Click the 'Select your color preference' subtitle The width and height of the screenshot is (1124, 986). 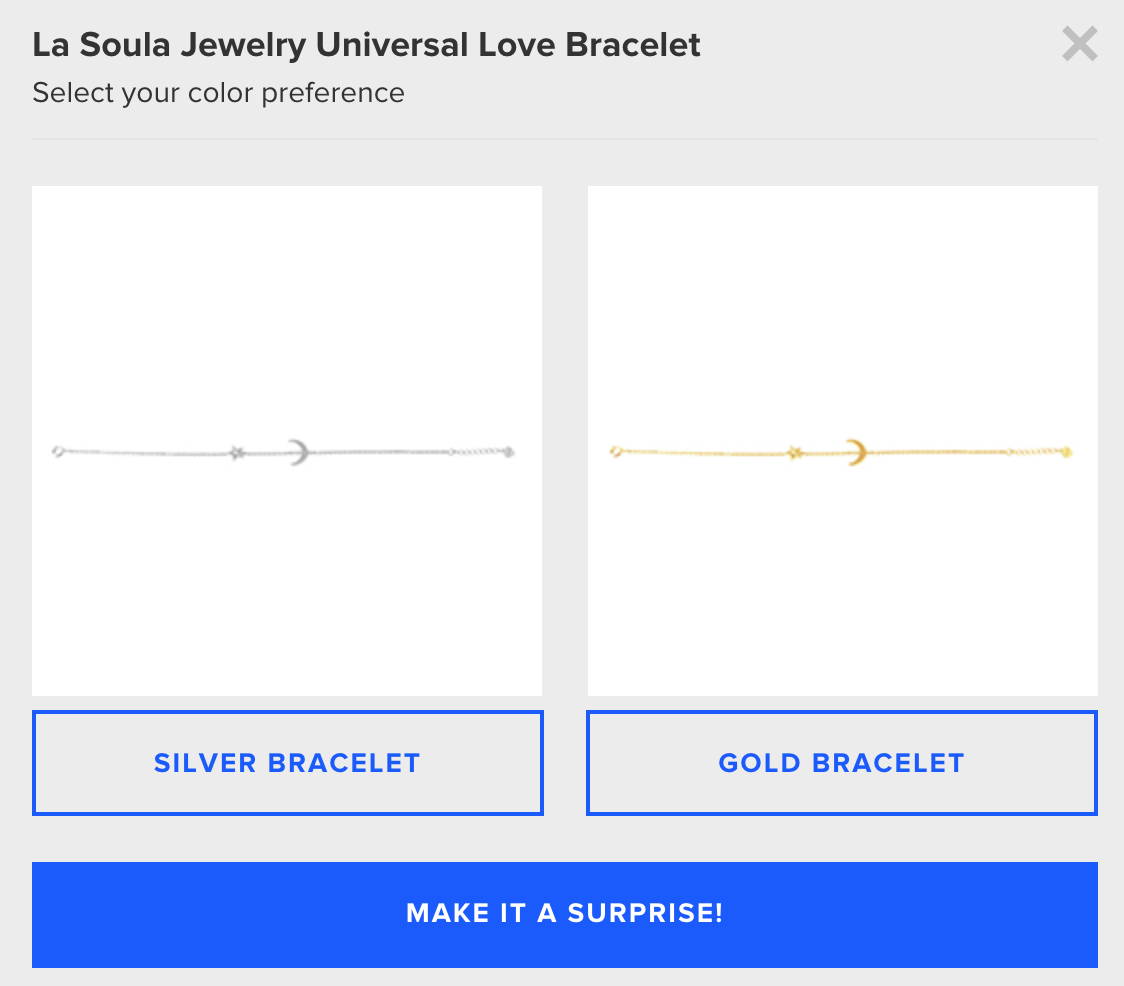pyautogui.click(x=219, y=93)
